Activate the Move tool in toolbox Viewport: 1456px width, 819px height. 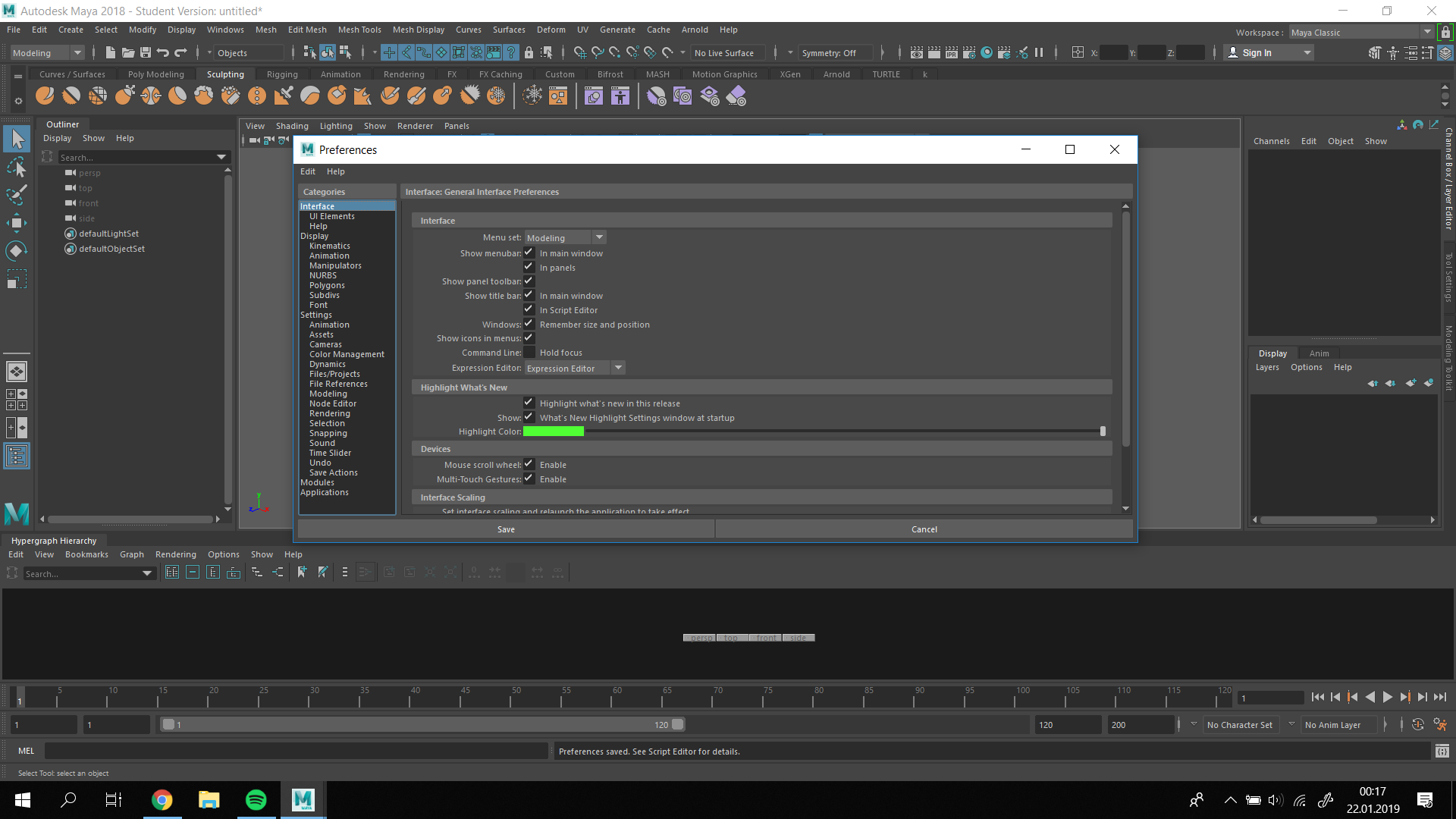17,223
